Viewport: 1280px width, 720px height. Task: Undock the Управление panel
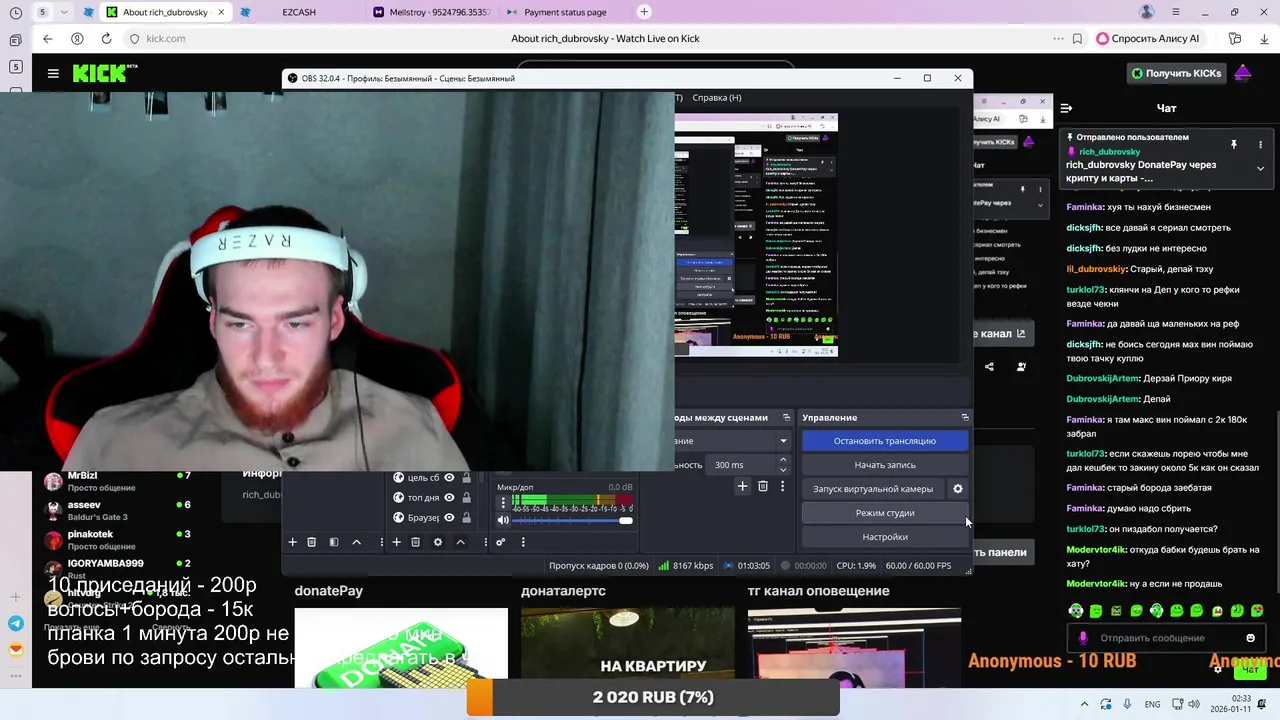click(964, 417)
